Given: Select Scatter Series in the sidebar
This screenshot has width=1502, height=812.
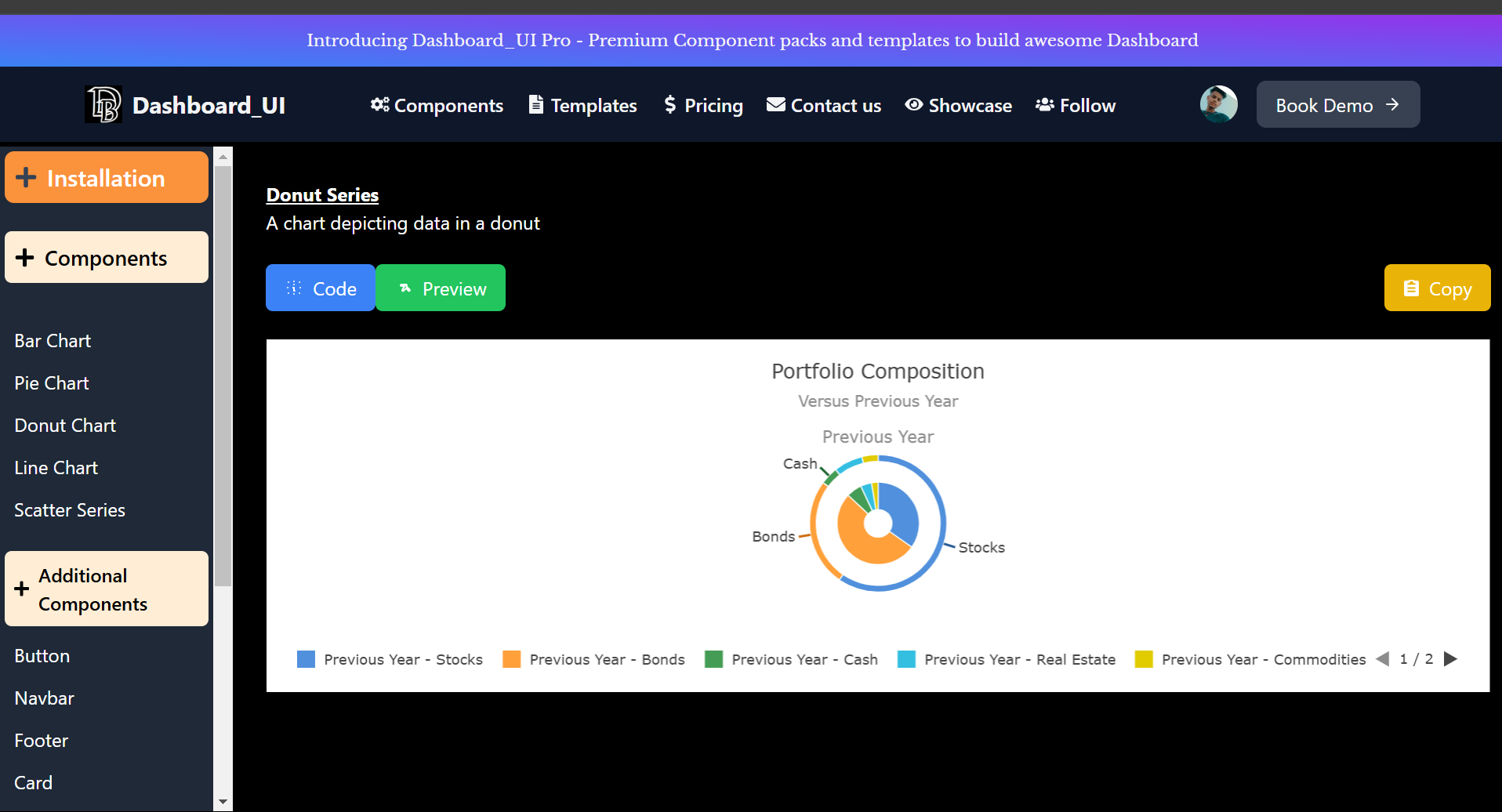Looking at the screenshot, I should pyautogui.click(x=70, y=509).
